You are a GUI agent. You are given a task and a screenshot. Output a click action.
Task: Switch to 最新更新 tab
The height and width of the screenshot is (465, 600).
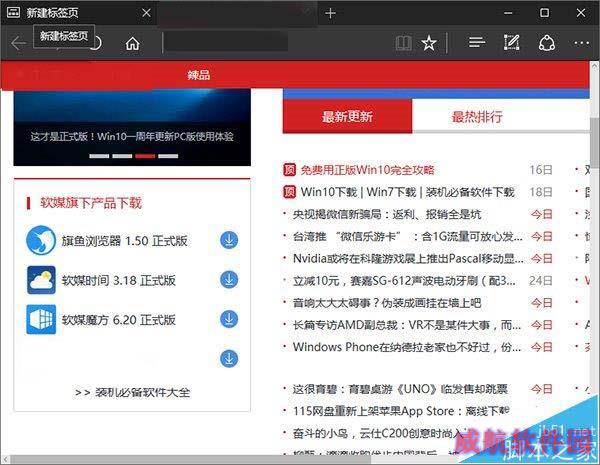tap(347, 116)
